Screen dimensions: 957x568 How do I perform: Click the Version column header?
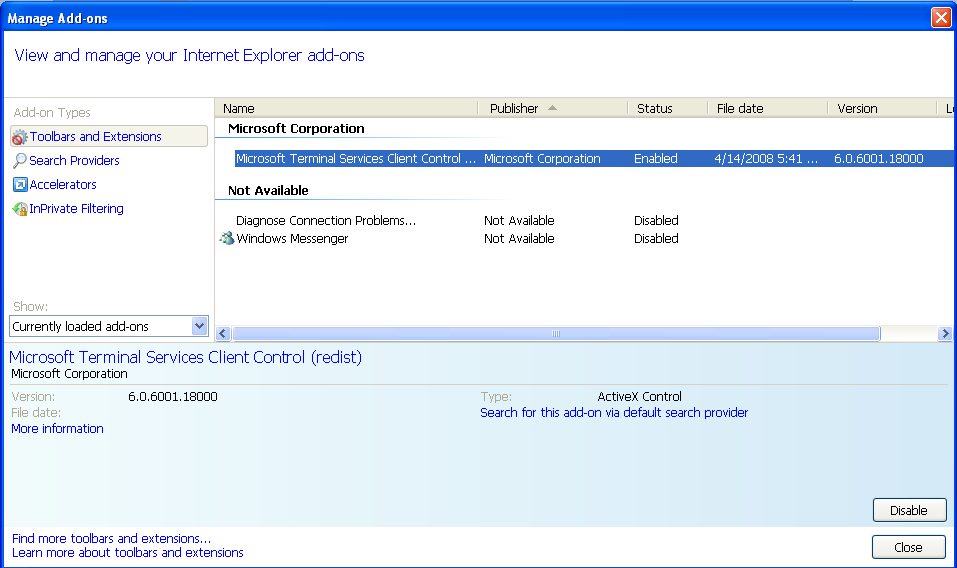click(857, 108)
